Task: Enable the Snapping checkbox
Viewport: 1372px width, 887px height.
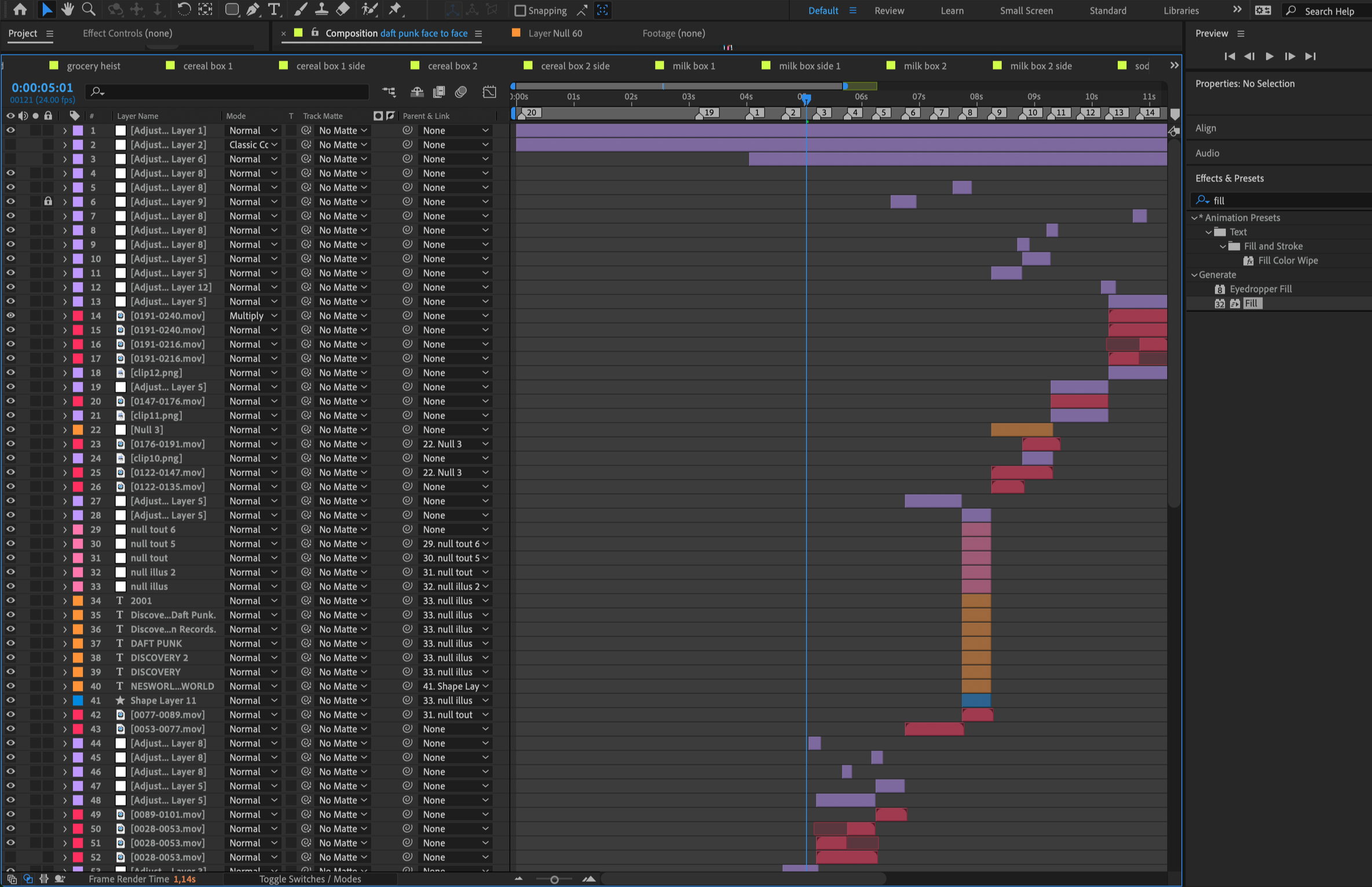Action: point(520,10)
